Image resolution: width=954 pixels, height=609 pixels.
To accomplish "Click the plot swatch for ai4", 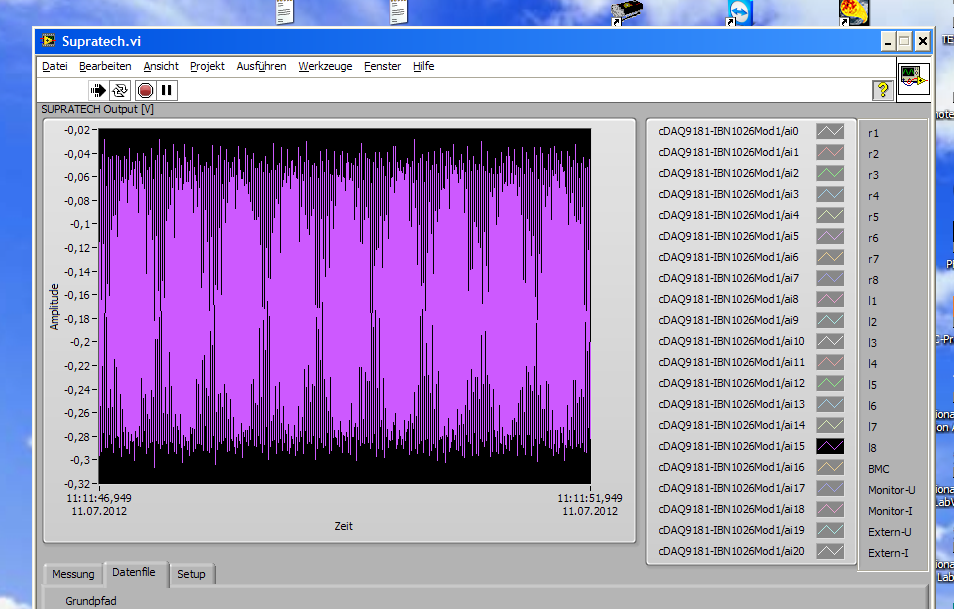I will pos(830,215).
